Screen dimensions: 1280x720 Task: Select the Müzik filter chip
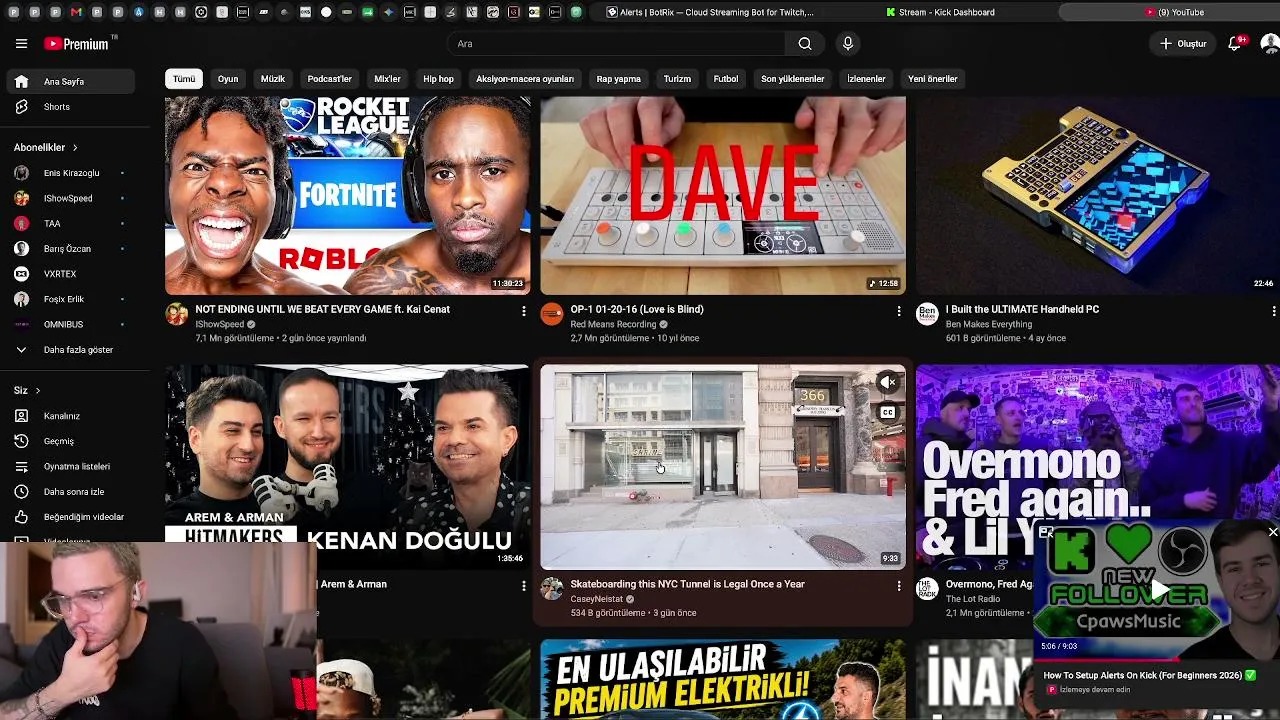click(273, 79)
